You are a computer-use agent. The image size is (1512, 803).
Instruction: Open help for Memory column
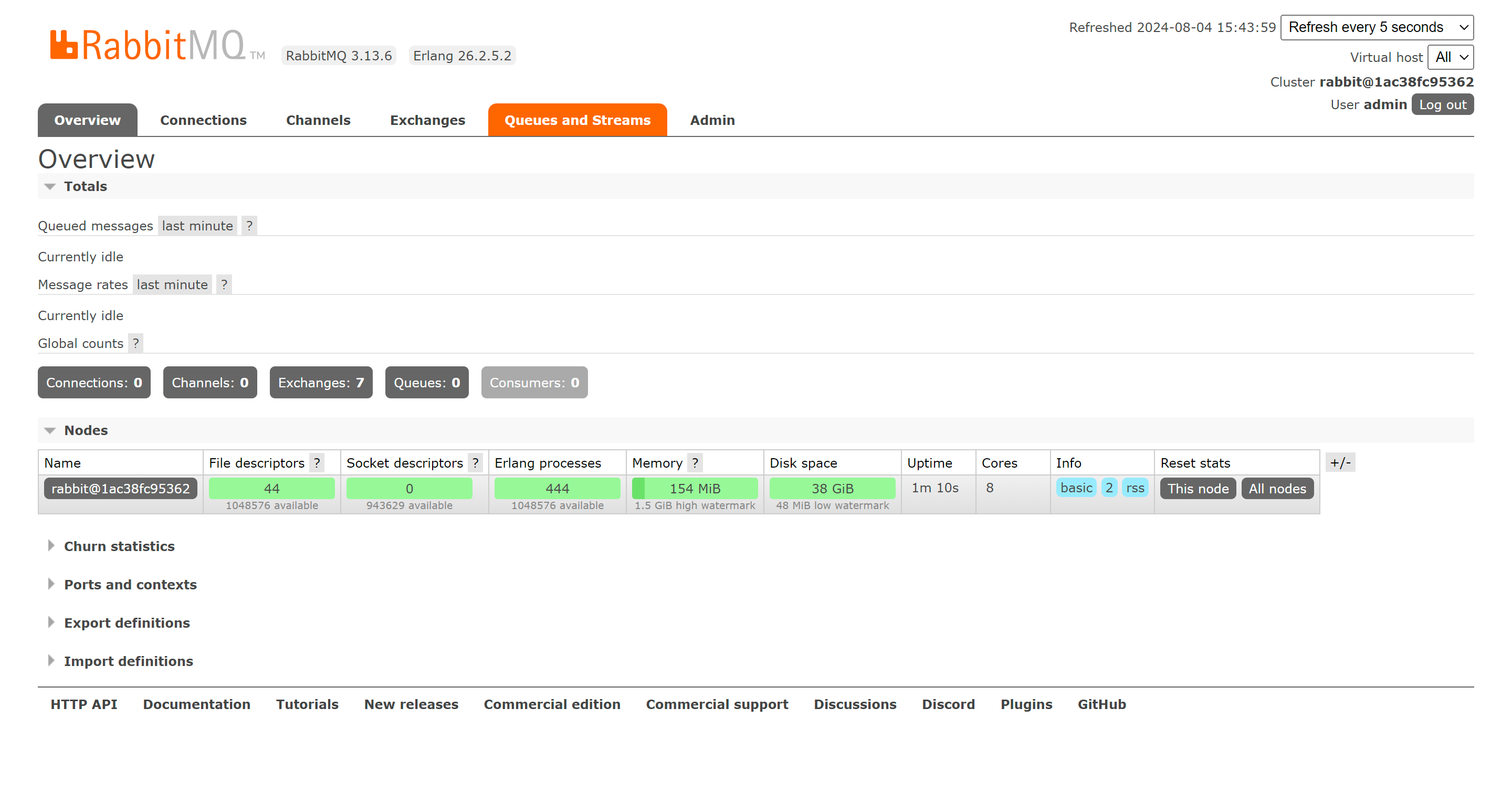(x=695, y=463)
